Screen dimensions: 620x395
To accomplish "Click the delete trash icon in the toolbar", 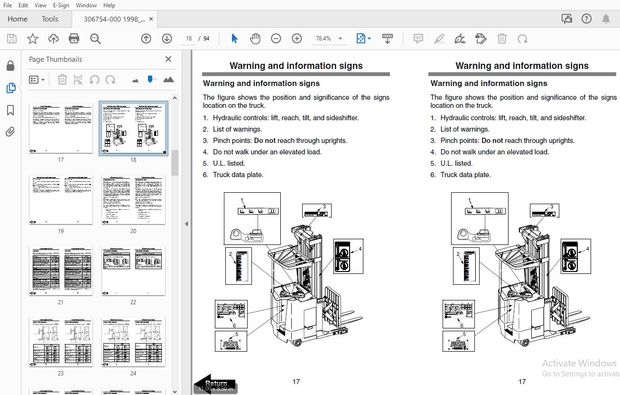I will [x=502, y=39].
